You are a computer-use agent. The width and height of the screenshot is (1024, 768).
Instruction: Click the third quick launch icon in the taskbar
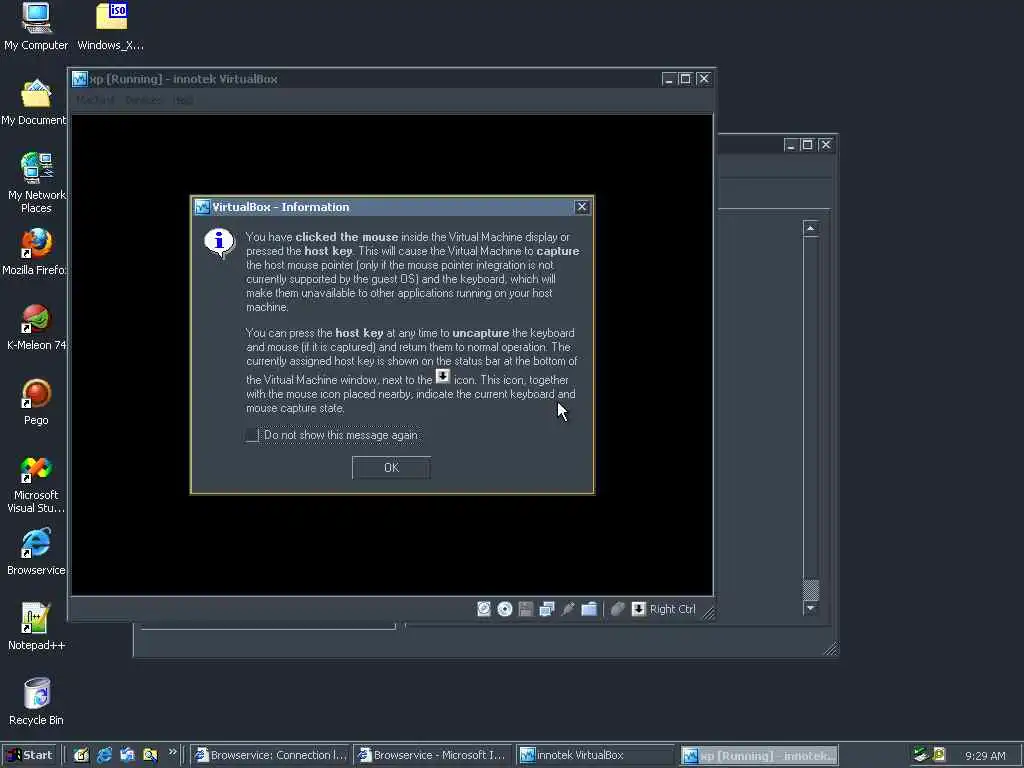coord(127,755)
